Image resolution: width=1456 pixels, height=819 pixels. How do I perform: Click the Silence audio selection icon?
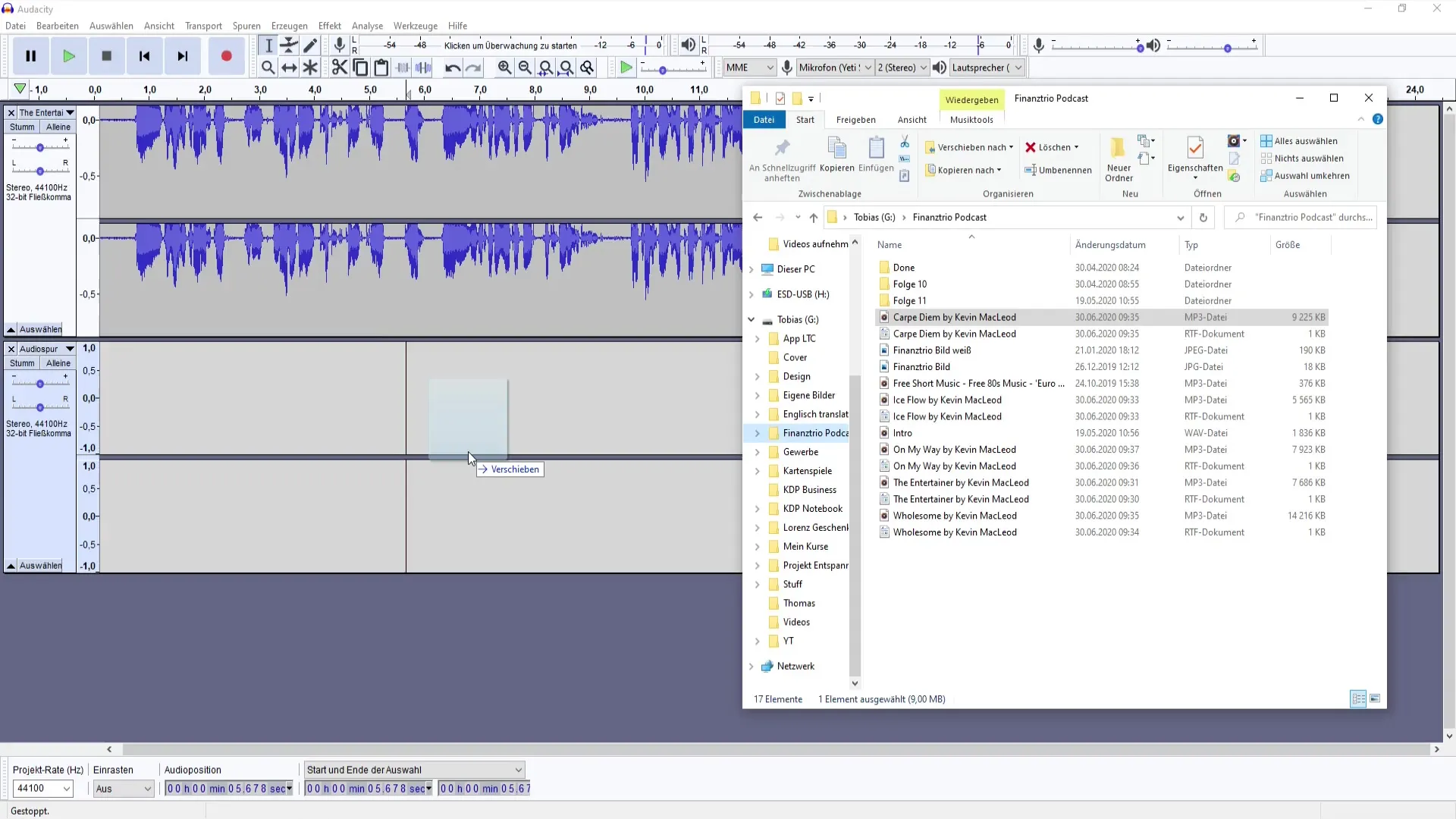(423, 67)
